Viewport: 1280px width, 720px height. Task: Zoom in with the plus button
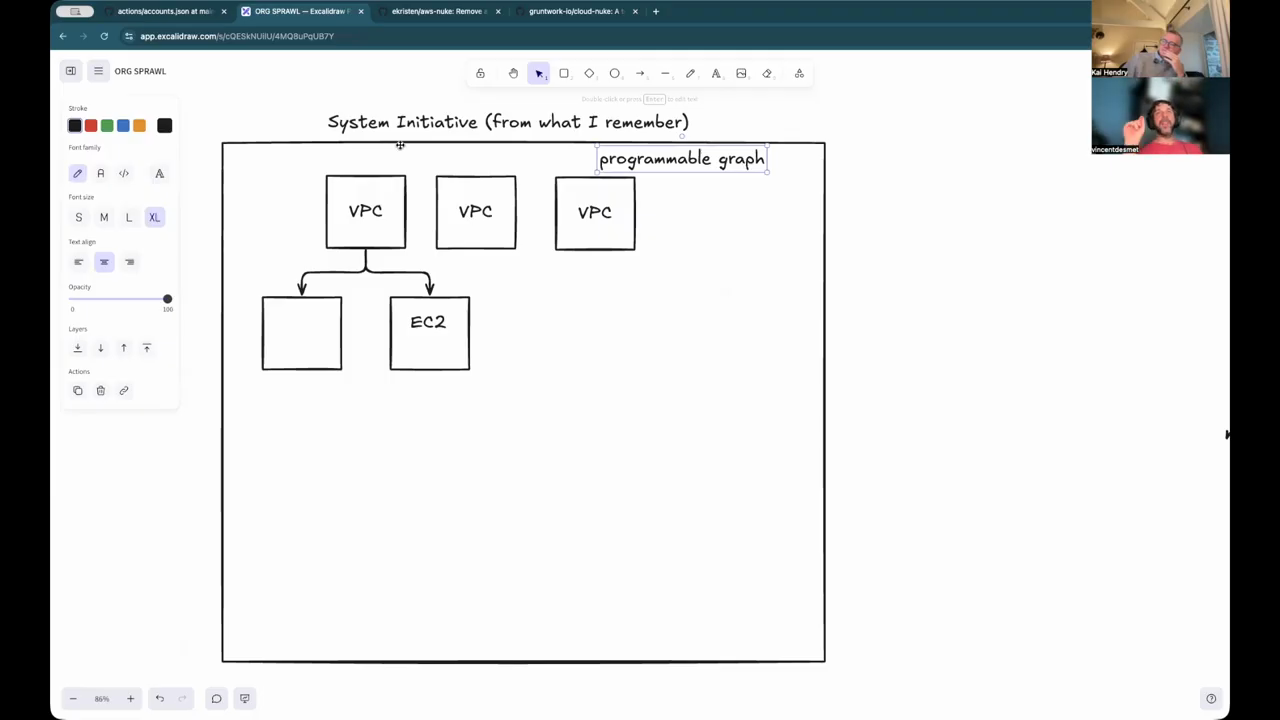(130, 699)
